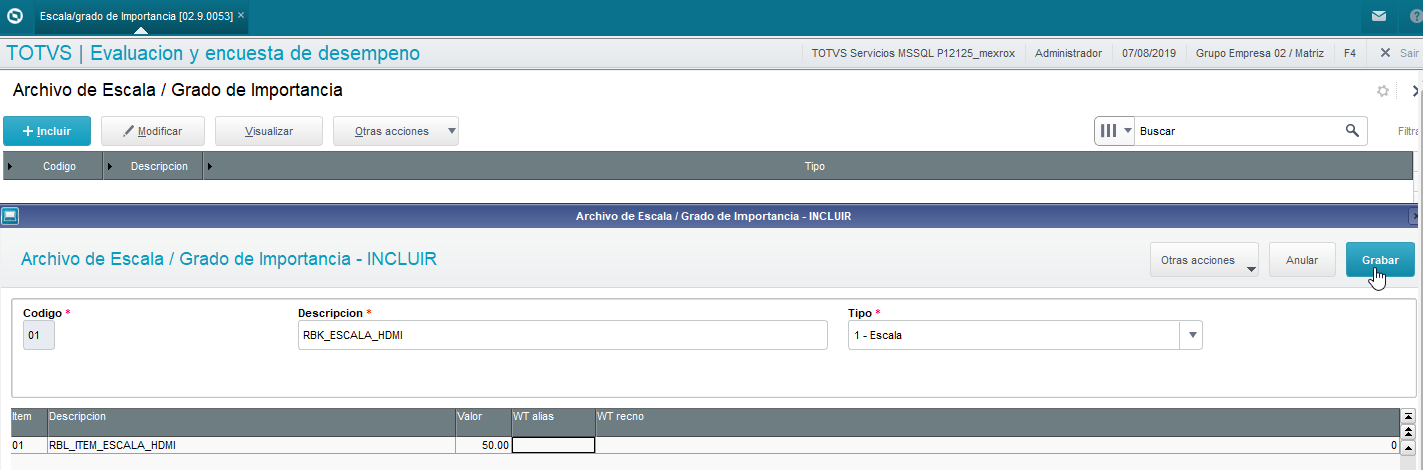Click the Sair X icon
The width and height of the screenshot is (1423, 470).
click(x=1385, y=53)
